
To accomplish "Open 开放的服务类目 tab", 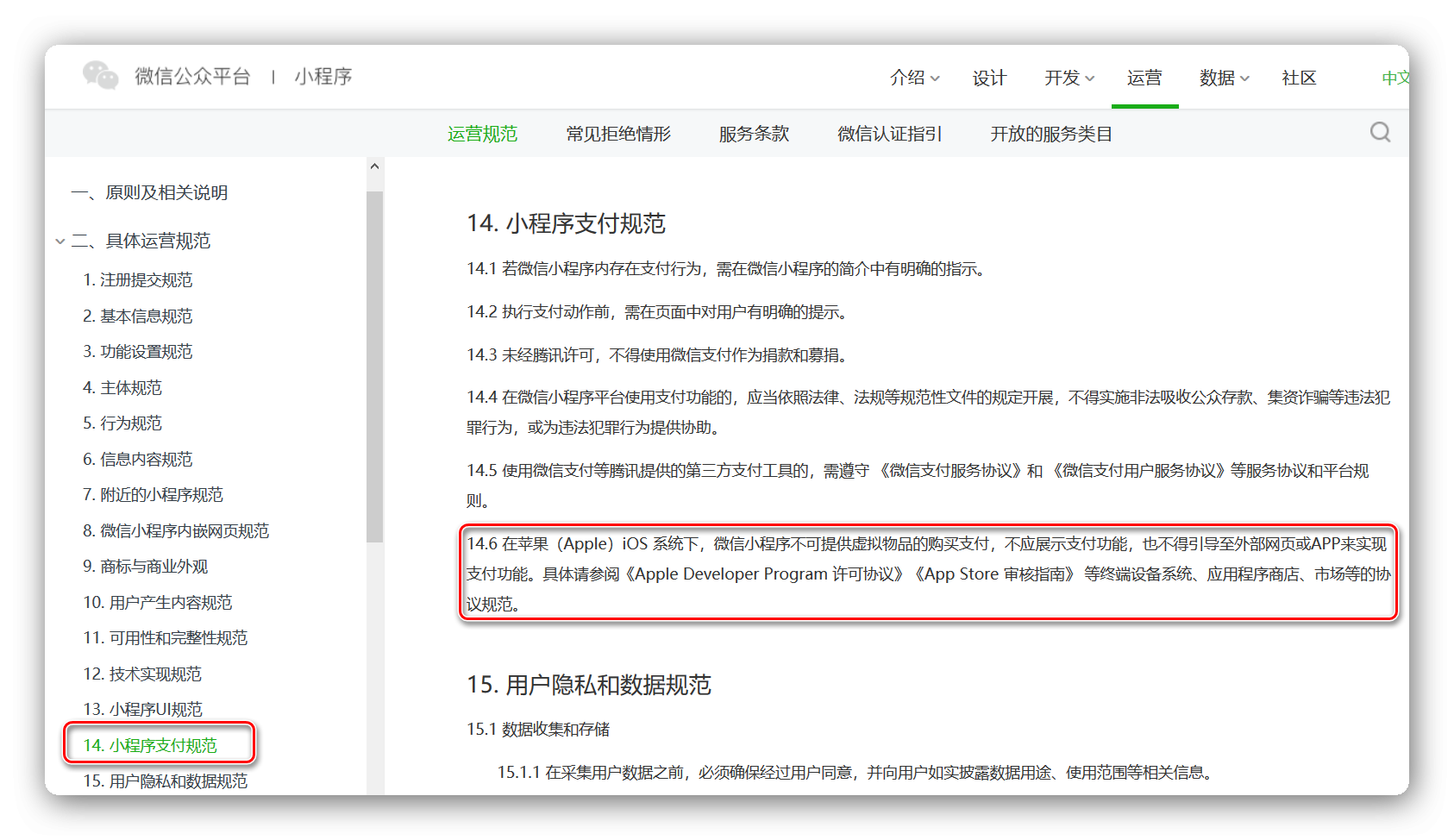I will click(x=1050, y=134).
